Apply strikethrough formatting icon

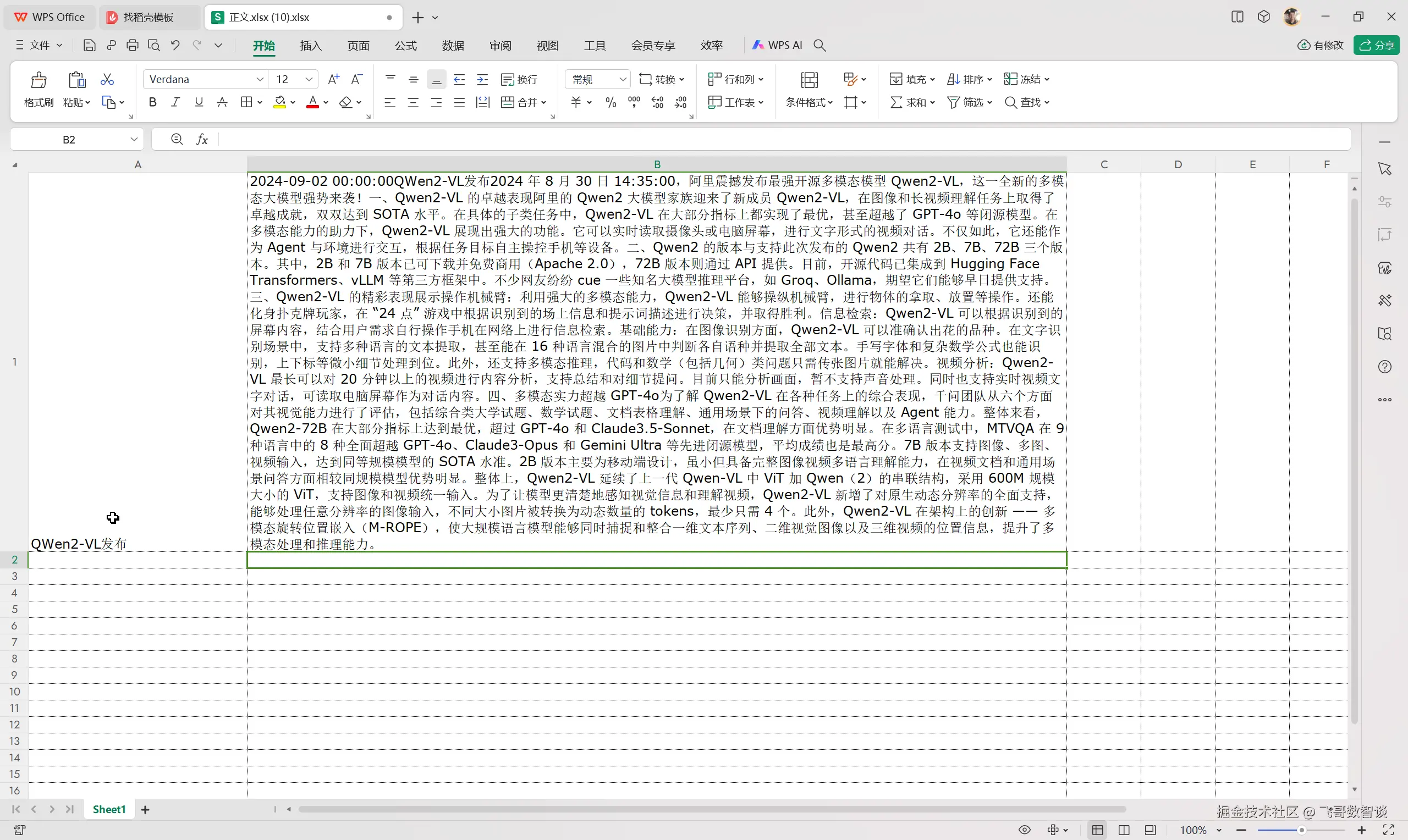(x=223, y=102)
